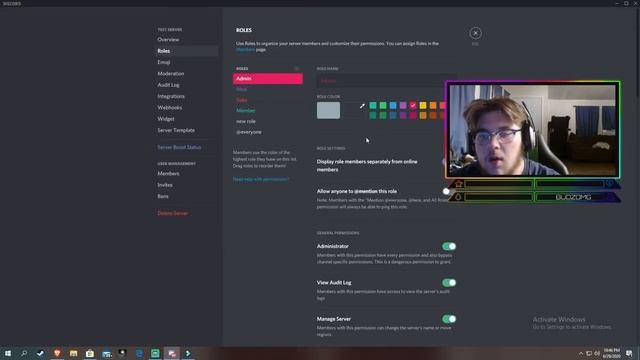This screenshot has width=640, height=360.
Task: Pick the purple swatch in the top row
Action: point(403,106)
